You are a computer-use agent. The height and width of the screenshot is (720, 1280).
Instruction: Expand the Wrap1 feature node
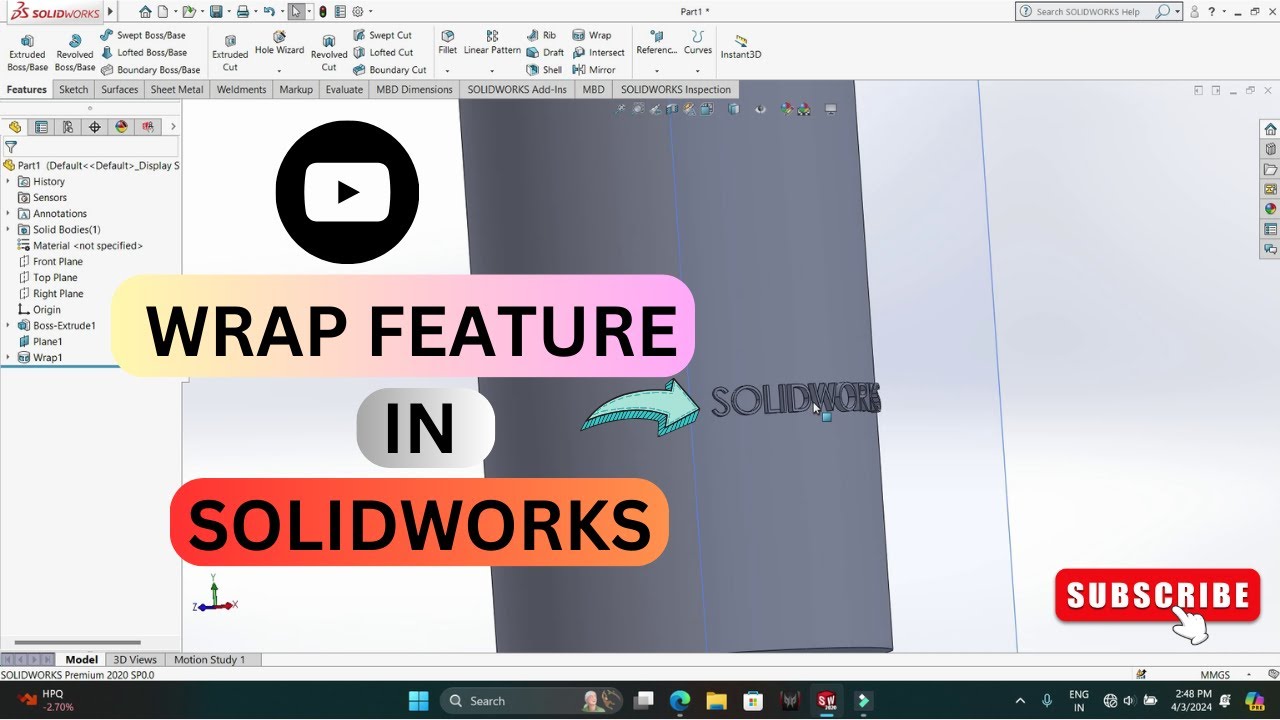coord(8,357)
